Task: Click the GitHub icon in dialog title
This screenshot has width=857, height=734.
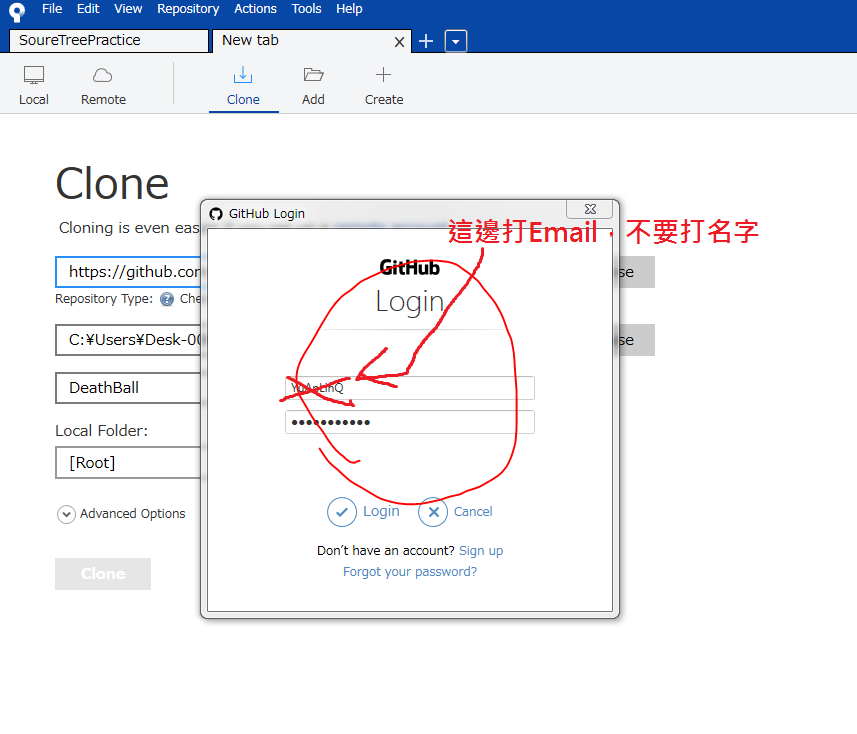Action: [216, 214]
